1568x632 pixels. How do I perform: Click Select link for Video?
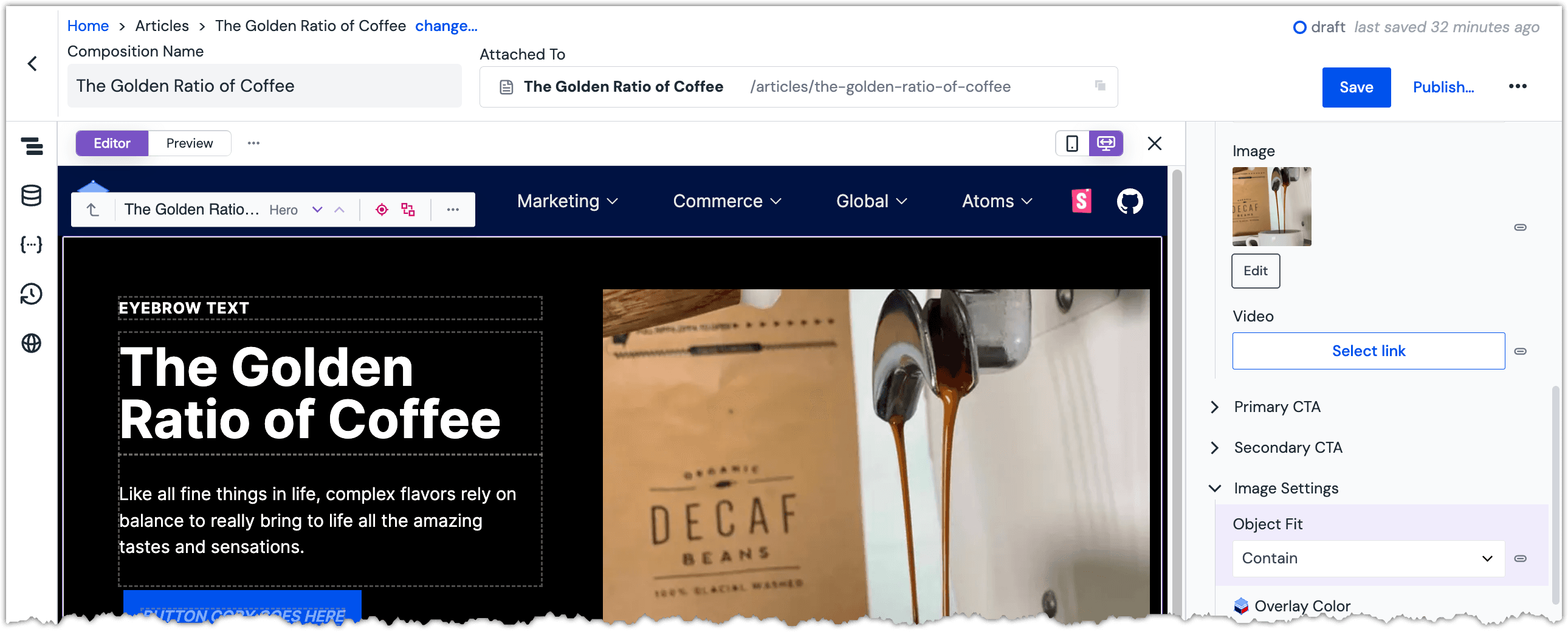tap(1368, 351)
